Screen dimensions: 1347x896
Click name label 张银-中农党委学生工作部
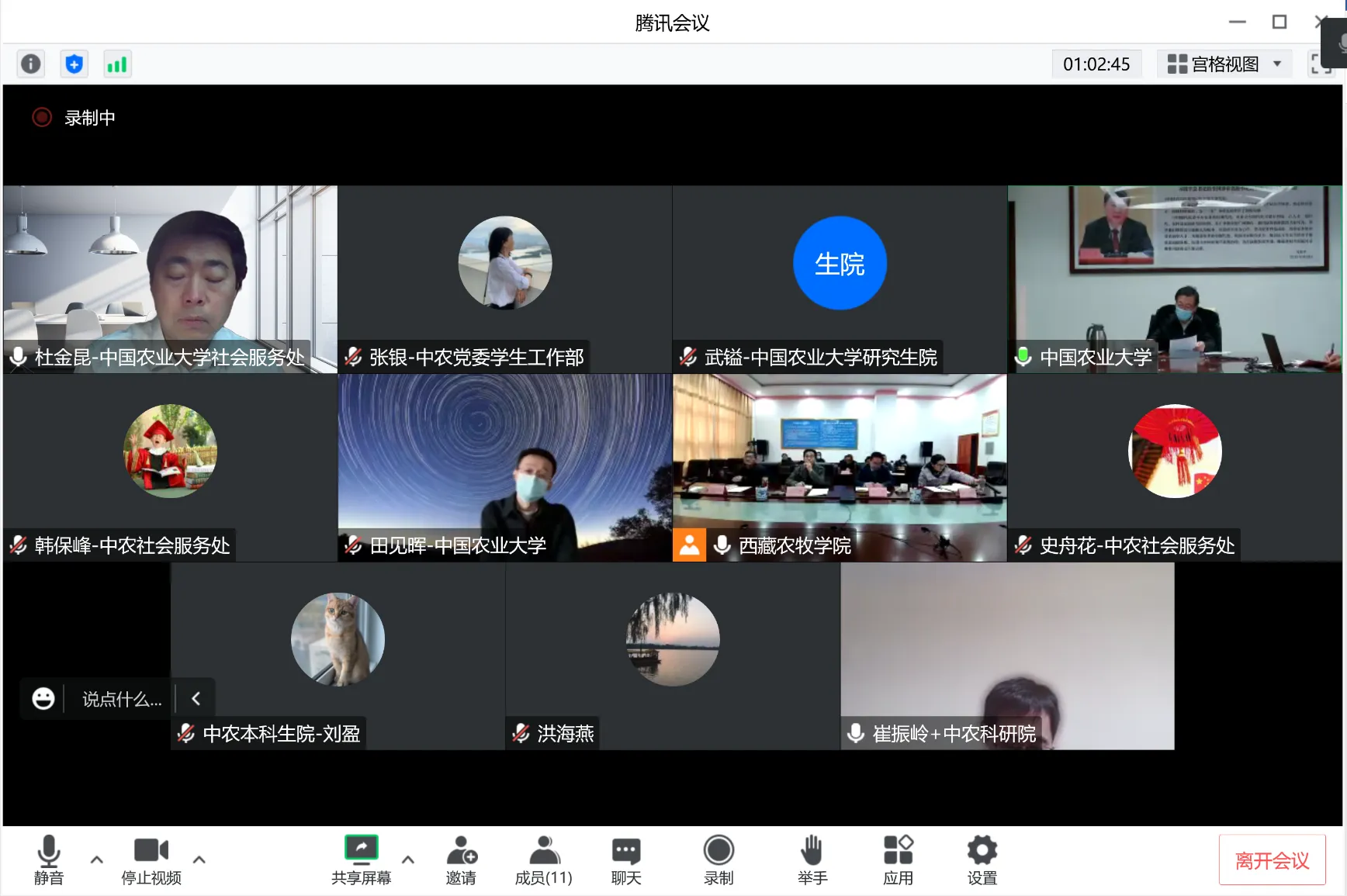click(x=476, y=357)
